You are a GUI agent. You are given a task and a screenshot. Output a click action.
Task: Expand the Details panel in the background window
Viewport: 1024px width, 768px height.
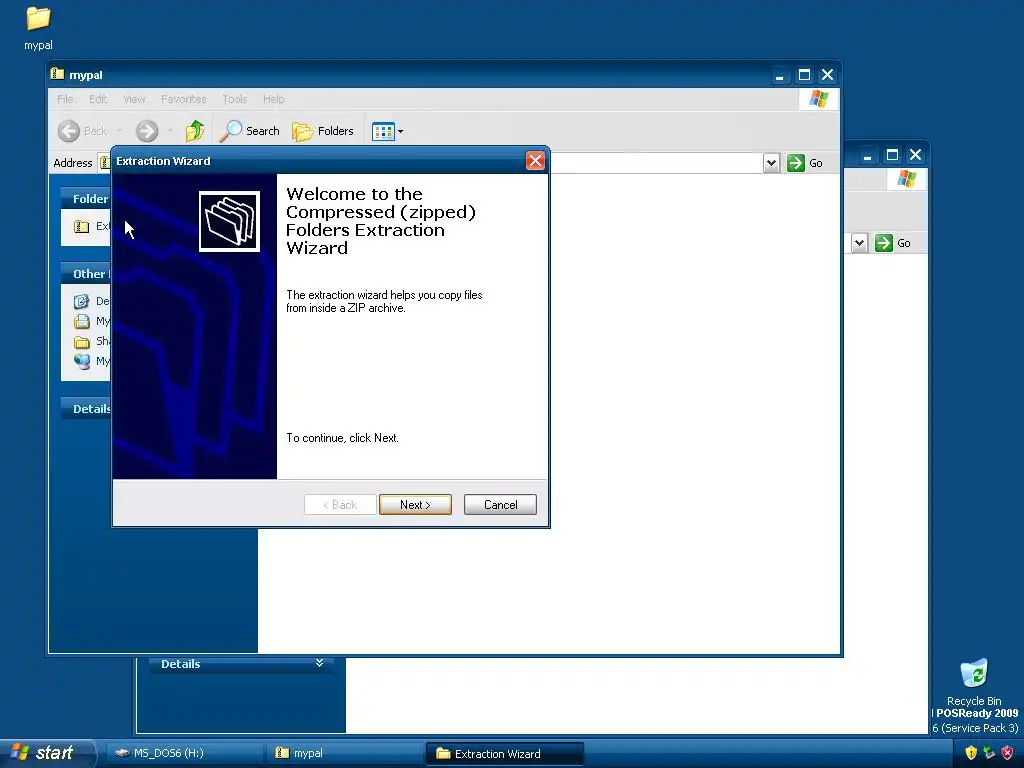(x=319, y=663)
